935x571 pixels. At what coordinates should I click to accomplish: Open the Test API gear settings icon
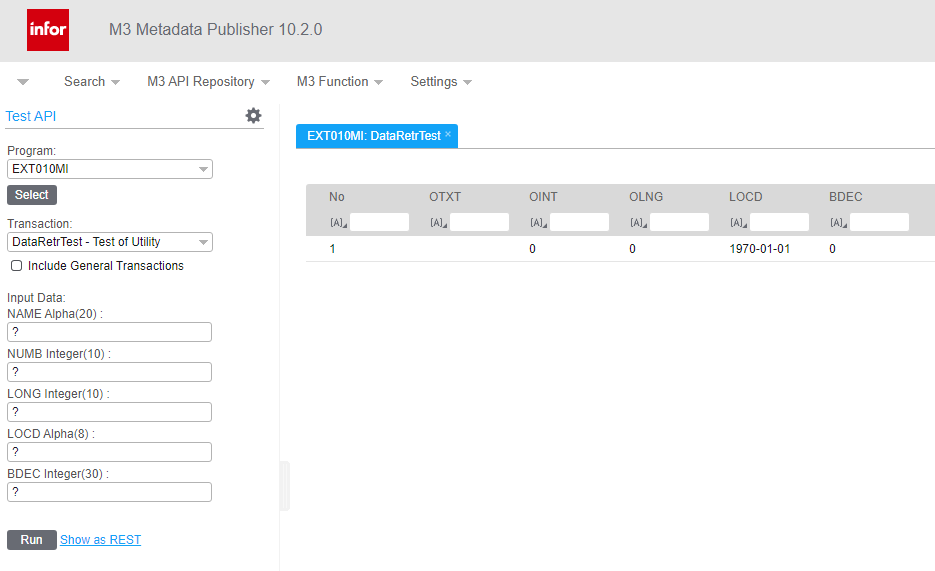pos(253,116)
